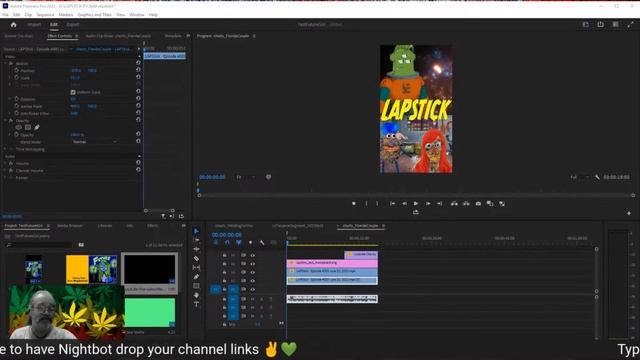This screenshot has width=640, height=360.
Task: Select the Slip tool
Action: [x=196, y=268]
